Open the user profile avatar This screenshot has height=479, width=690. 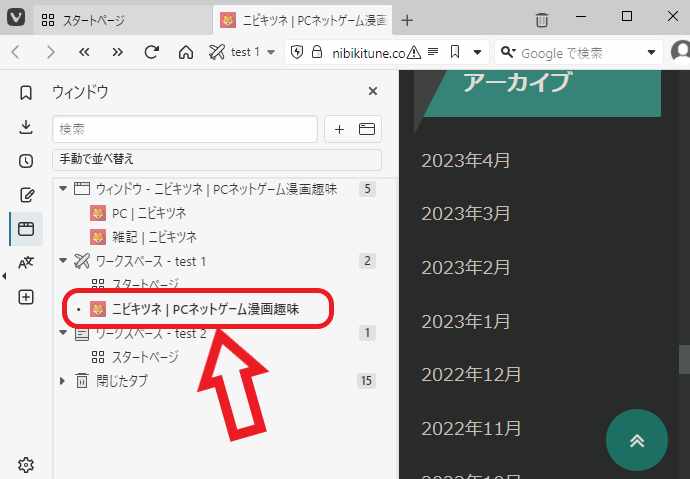pos(680,52)
